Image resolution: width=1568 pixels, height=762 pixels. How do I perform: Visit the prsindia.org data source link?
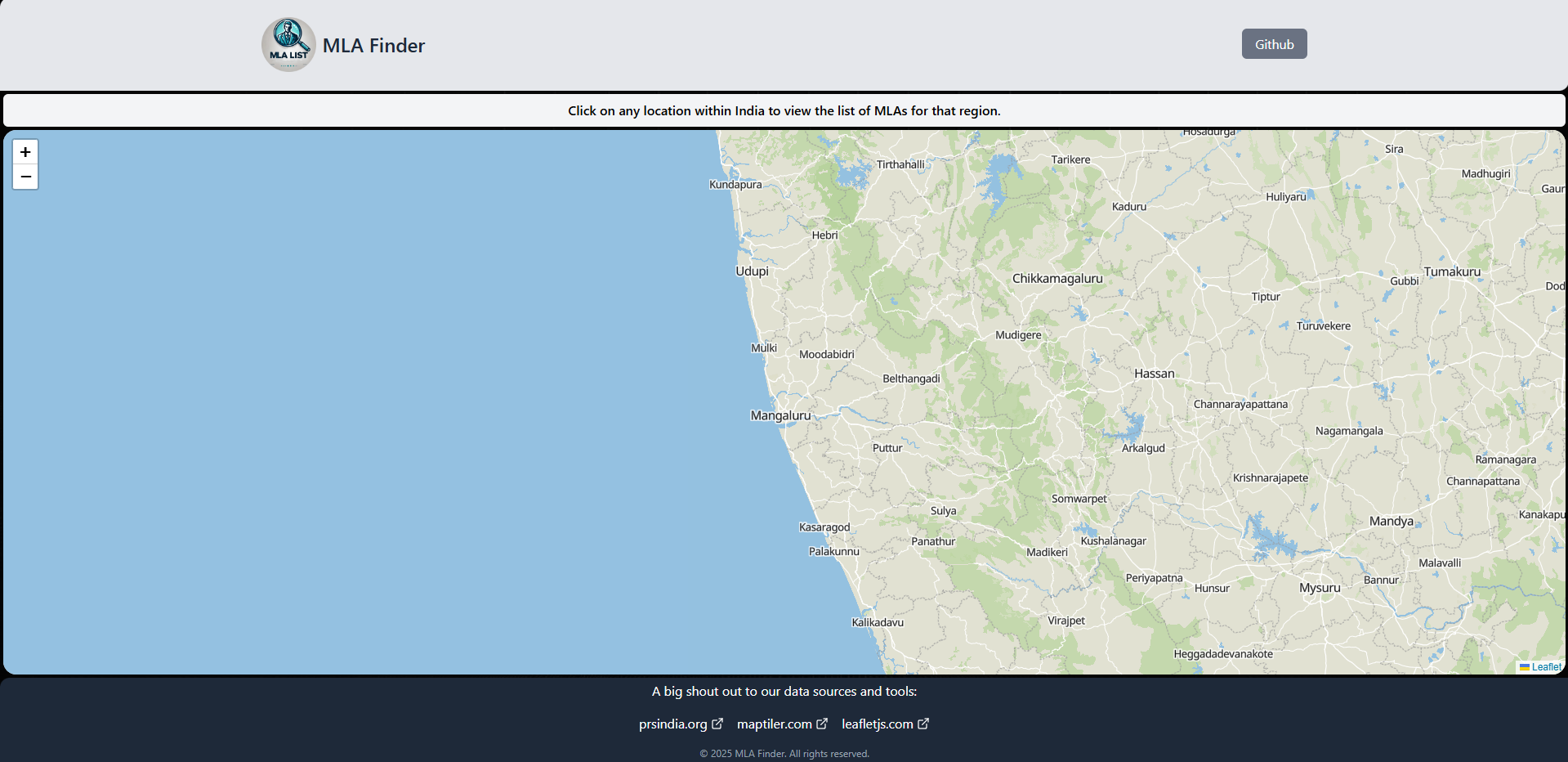point(673,723)
